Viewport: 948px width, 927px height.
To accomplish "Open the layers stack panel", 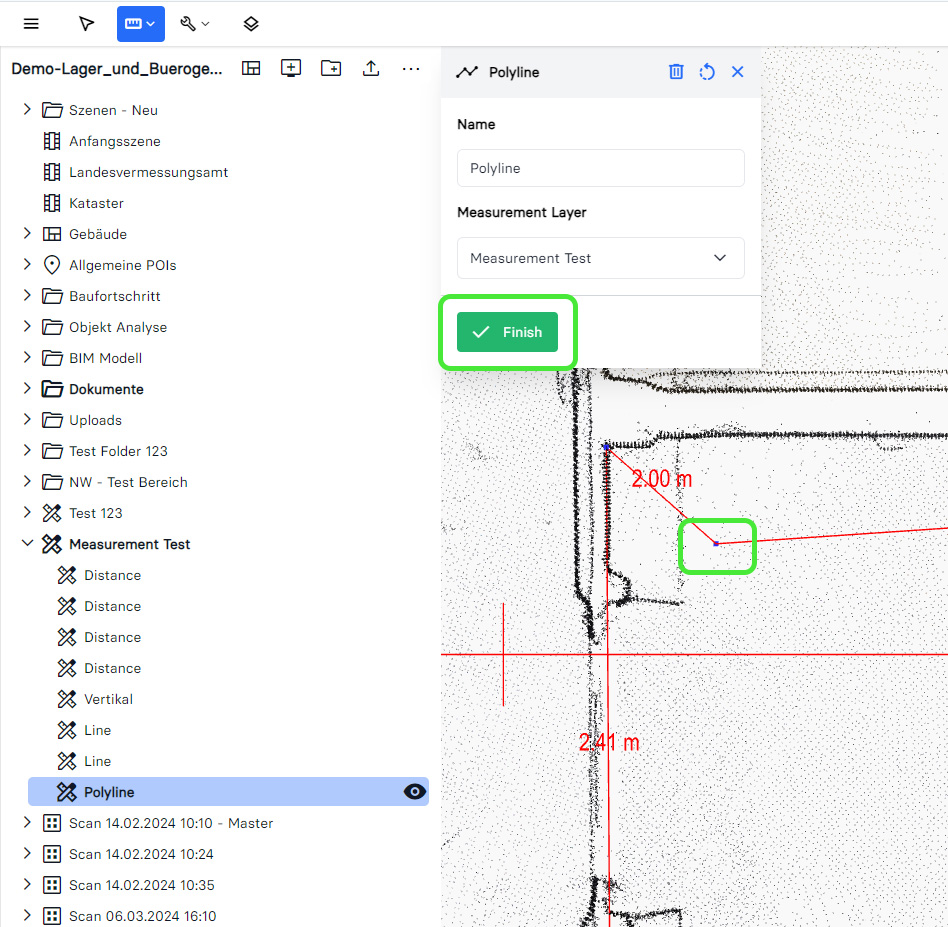I will click(x=251, y=24).
